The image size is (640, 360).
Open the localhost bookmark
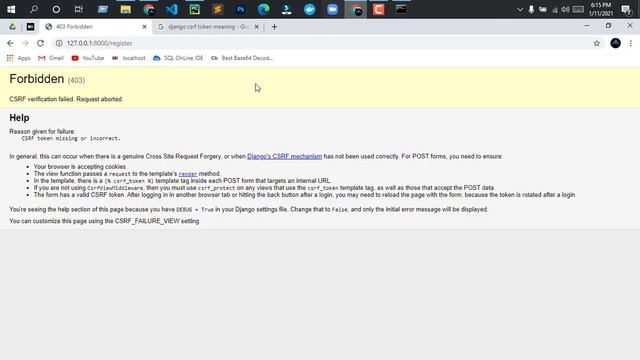129,58
